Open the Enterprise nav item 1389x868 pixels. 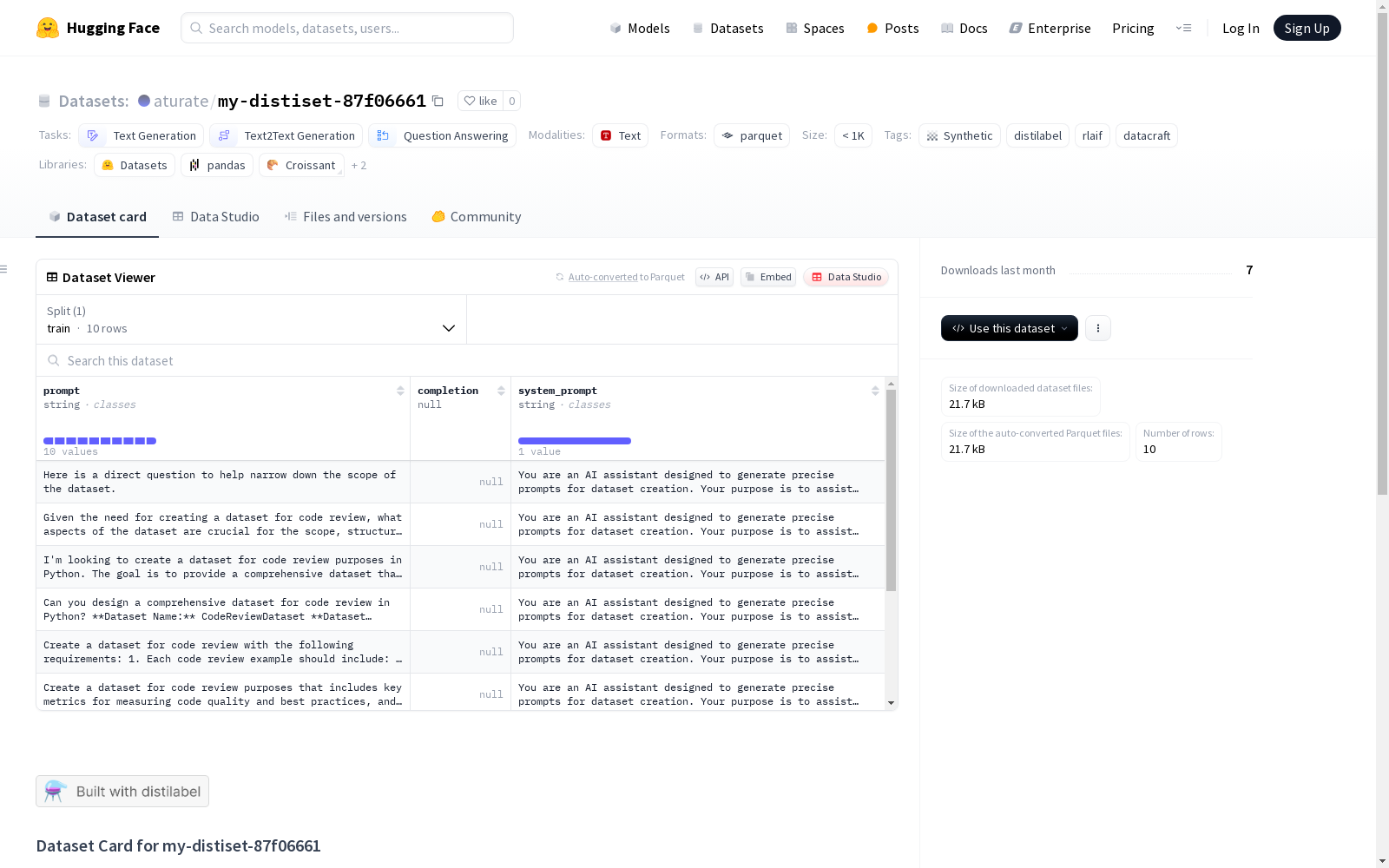1050,28
